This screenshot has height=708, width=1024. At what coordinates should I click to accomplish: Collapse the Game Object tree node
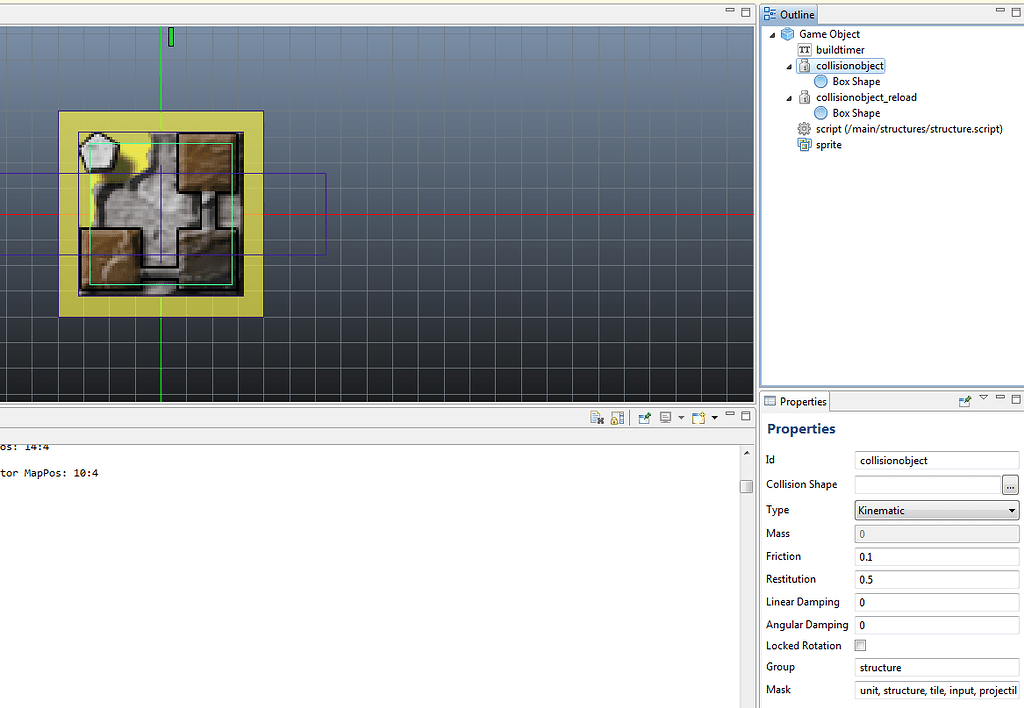coord(771,33)
